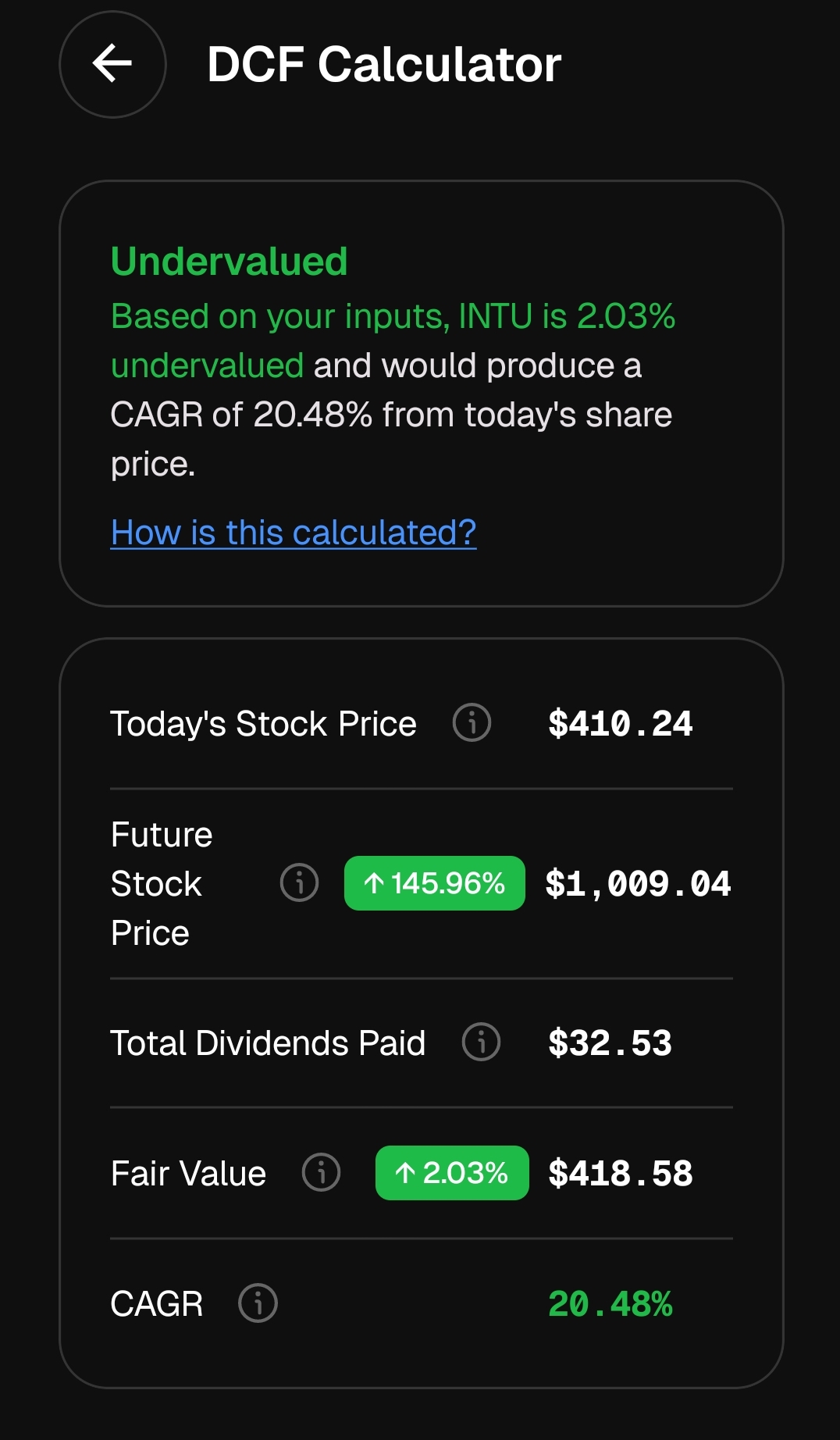Show Future Stock Price info tooltip
The image size is (840, 1440).
coord(299,883)
